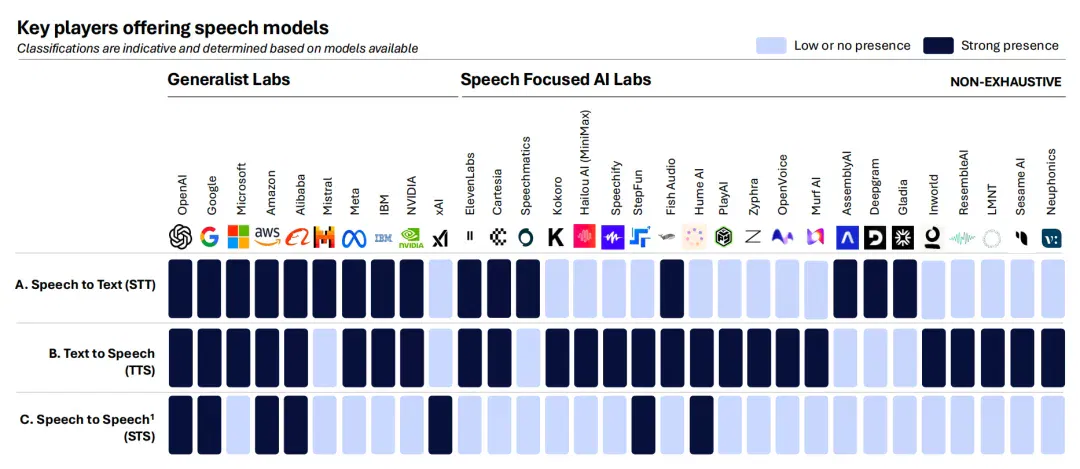
Task: Click the Neuphonics logo icon
Action: (x=1052, y=238)
